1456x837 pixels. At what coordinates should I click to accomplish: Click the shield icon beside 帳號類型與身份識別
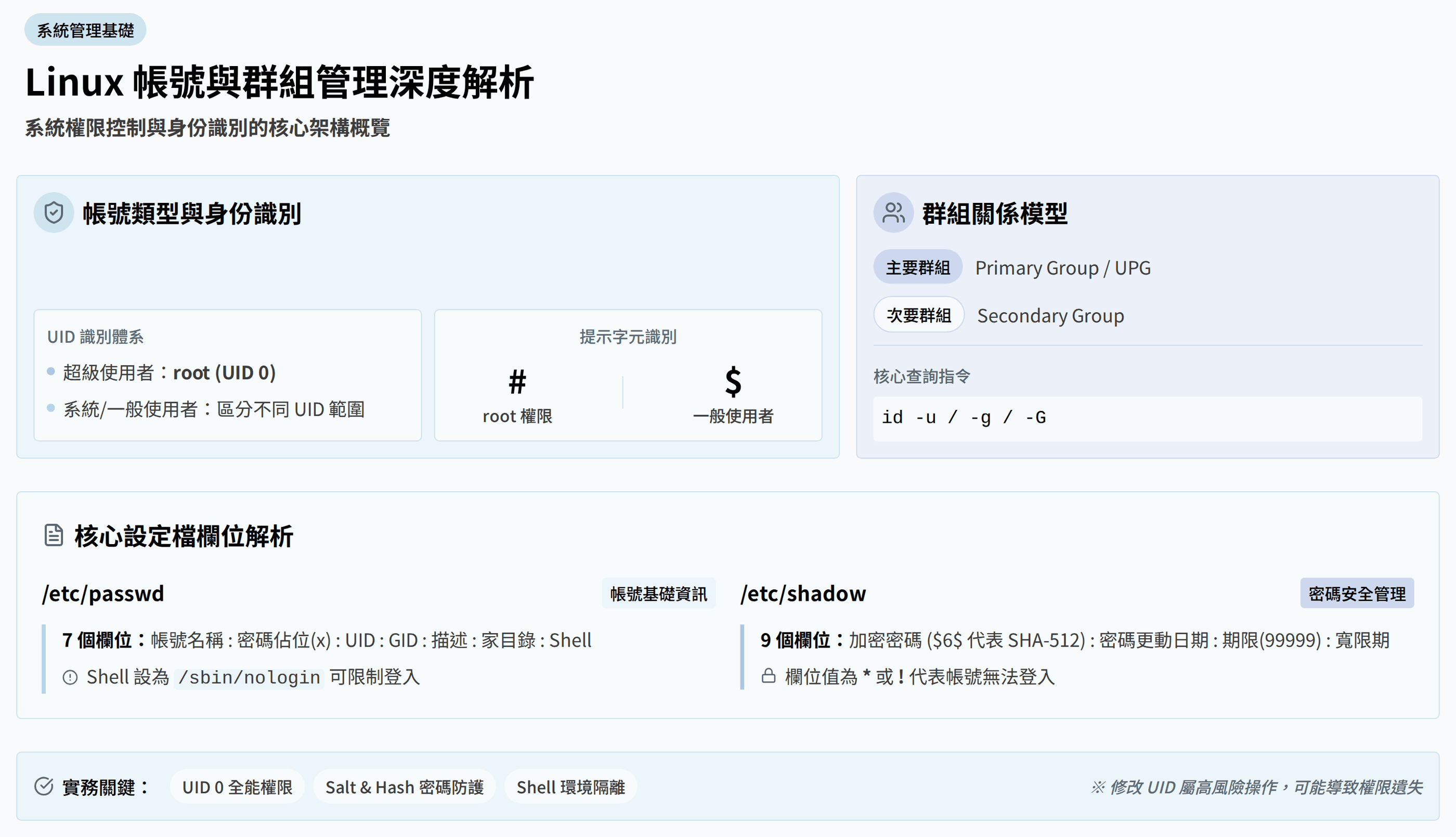tap(54, 213)
